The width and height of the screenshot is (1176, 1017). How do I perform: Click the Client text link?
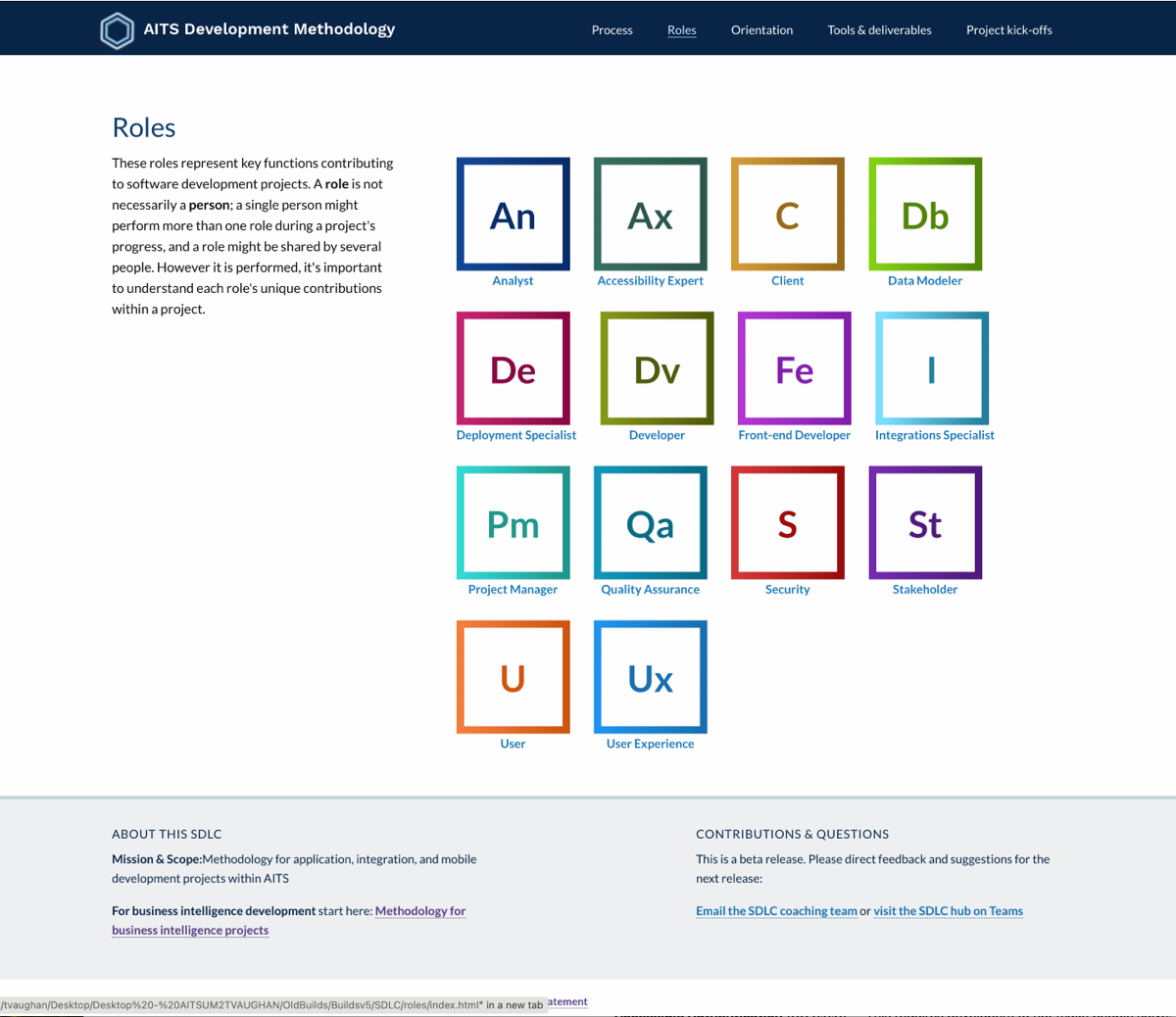pyautogui.click(x=788, y=281)
